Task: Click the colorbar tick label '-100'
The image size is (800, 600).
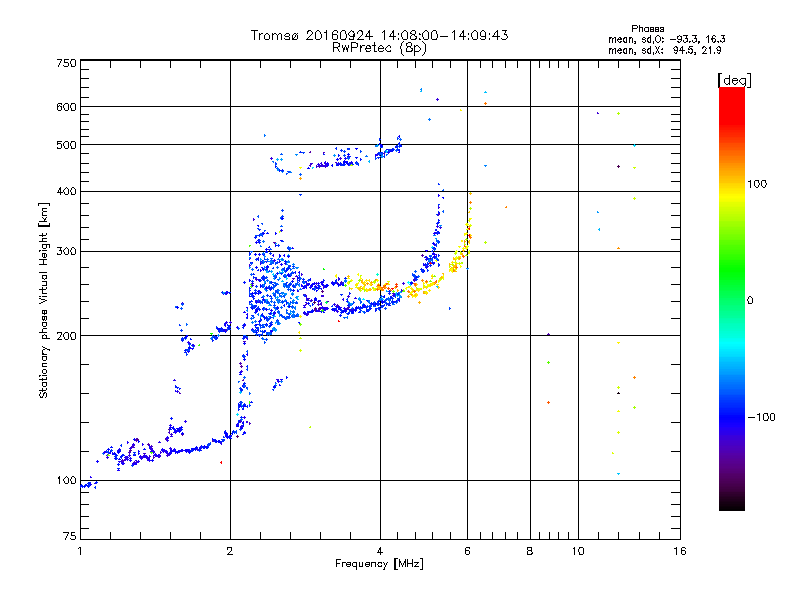Action: 762,417
